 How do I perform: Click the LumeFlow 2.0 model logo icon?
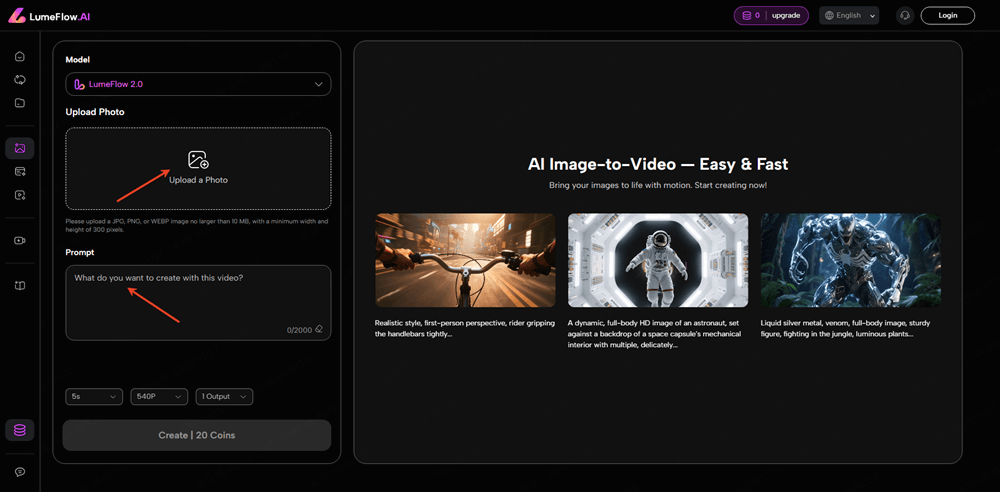tap(80, 84)
